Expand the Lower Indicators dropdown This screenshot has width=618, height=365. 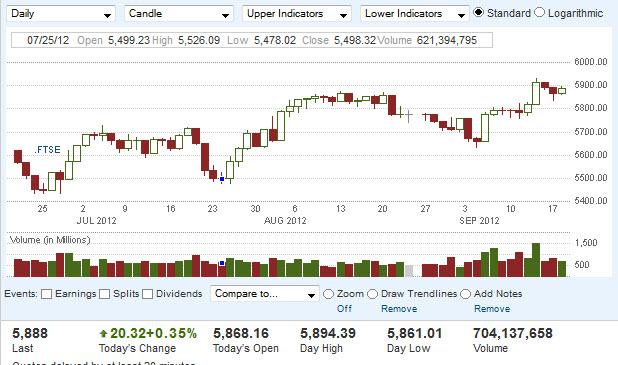coord(415,14)
